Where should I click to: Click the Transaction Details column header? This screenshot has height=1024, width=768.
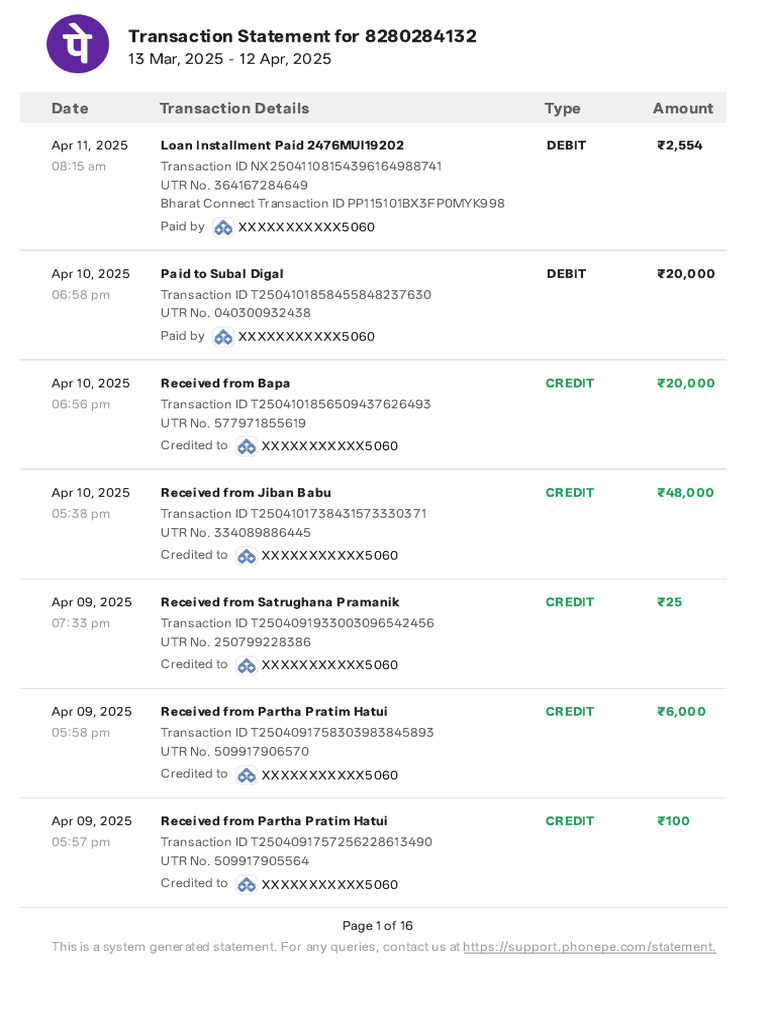(x=234, y=108)
